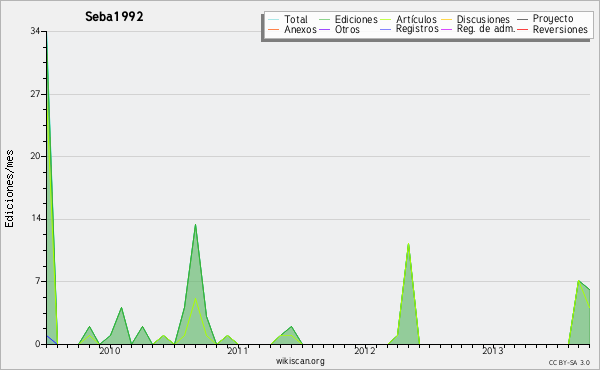The height and width of the screenshot is (370, 600).
Task: Click the CC BY-SA 3.0 license text
Action: click(569, 363)
